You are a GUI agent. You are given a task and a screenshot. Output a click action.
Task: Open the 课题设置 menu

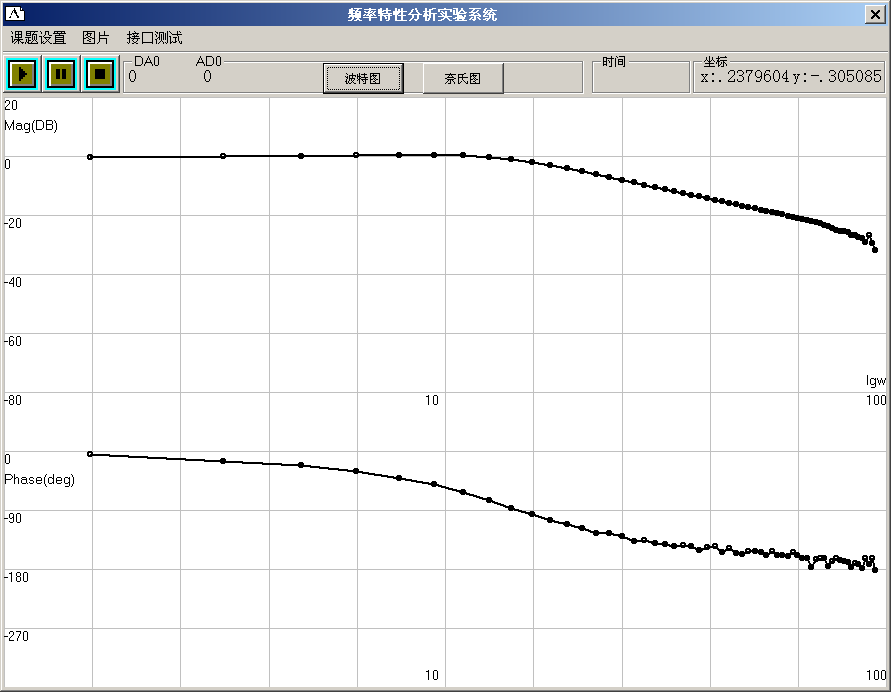pyautogui.click(x=38, y=38)
